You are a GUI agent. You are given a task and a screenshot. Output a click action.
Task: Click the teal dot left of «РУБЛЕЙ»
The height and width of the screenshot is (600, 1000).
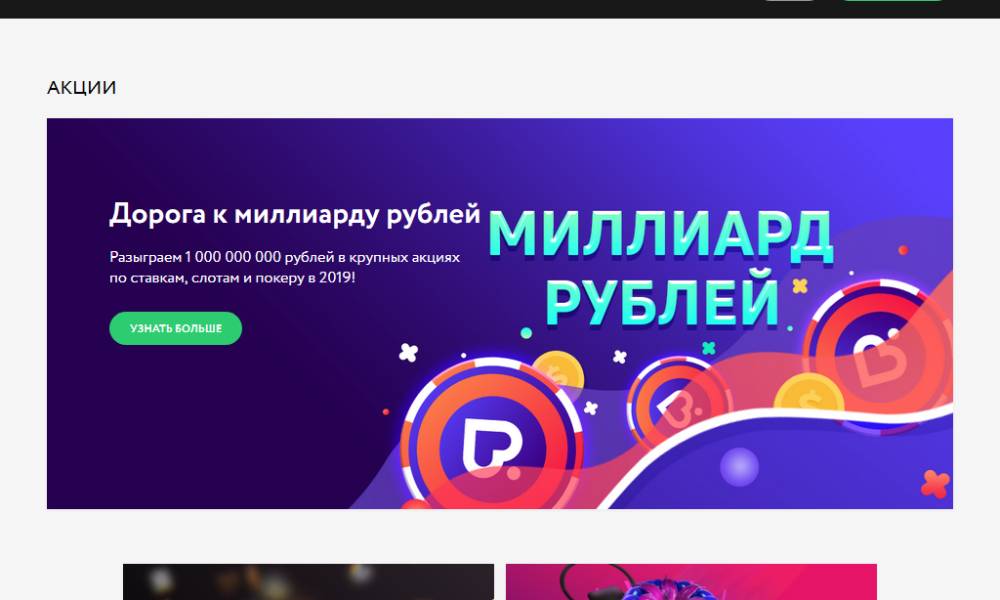point(526,332)
